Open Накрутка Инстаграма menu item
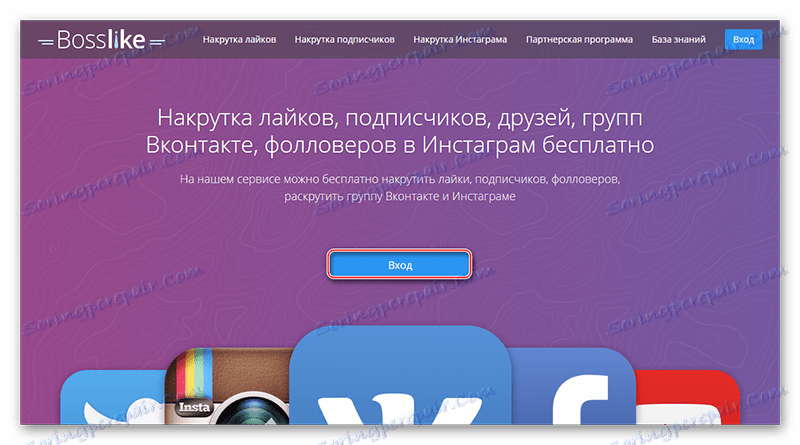The image size is (800, 445). point(460,39)
